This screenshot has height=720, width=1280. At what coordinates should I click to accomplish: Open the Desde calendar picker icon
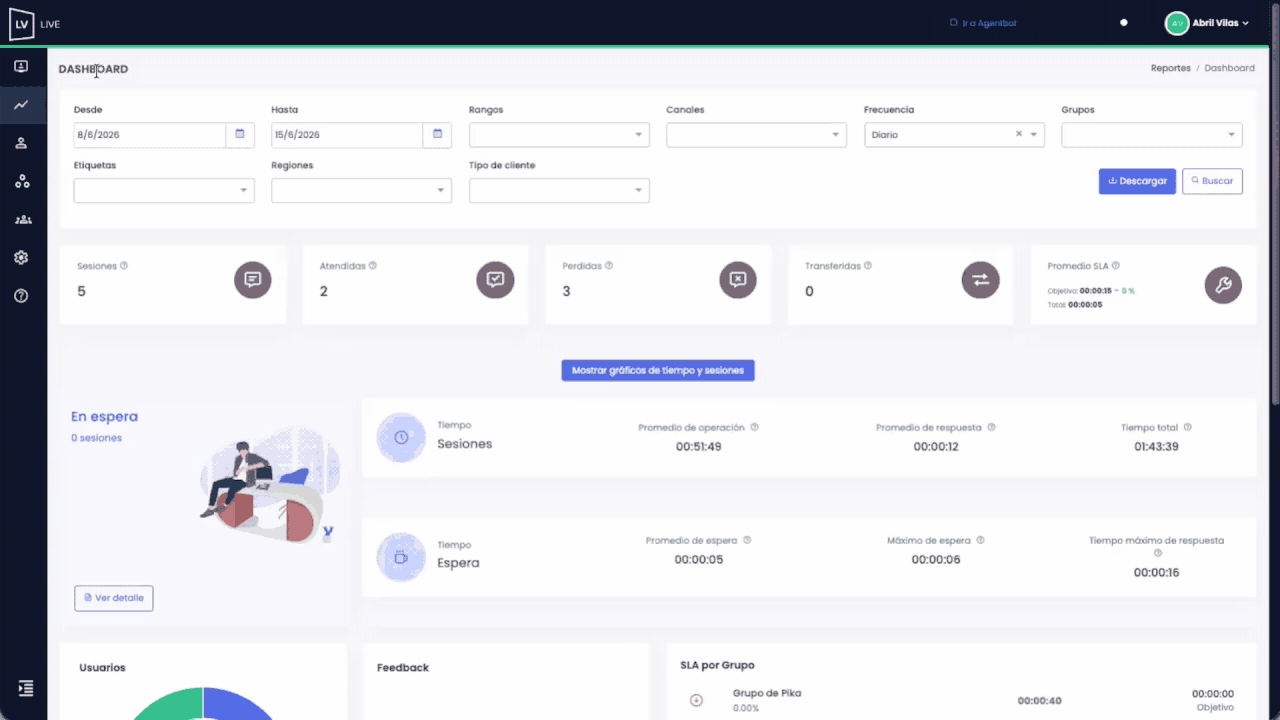240,134
